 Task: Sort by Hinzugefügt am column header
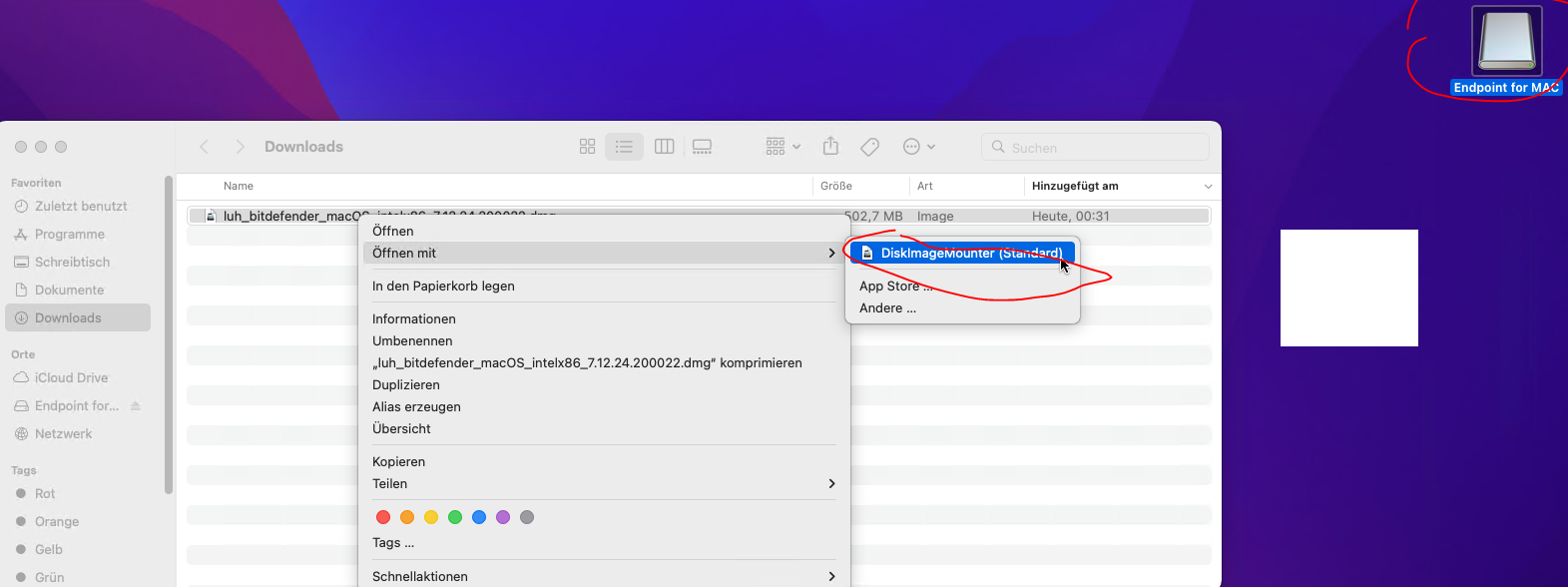[1075, 186]
